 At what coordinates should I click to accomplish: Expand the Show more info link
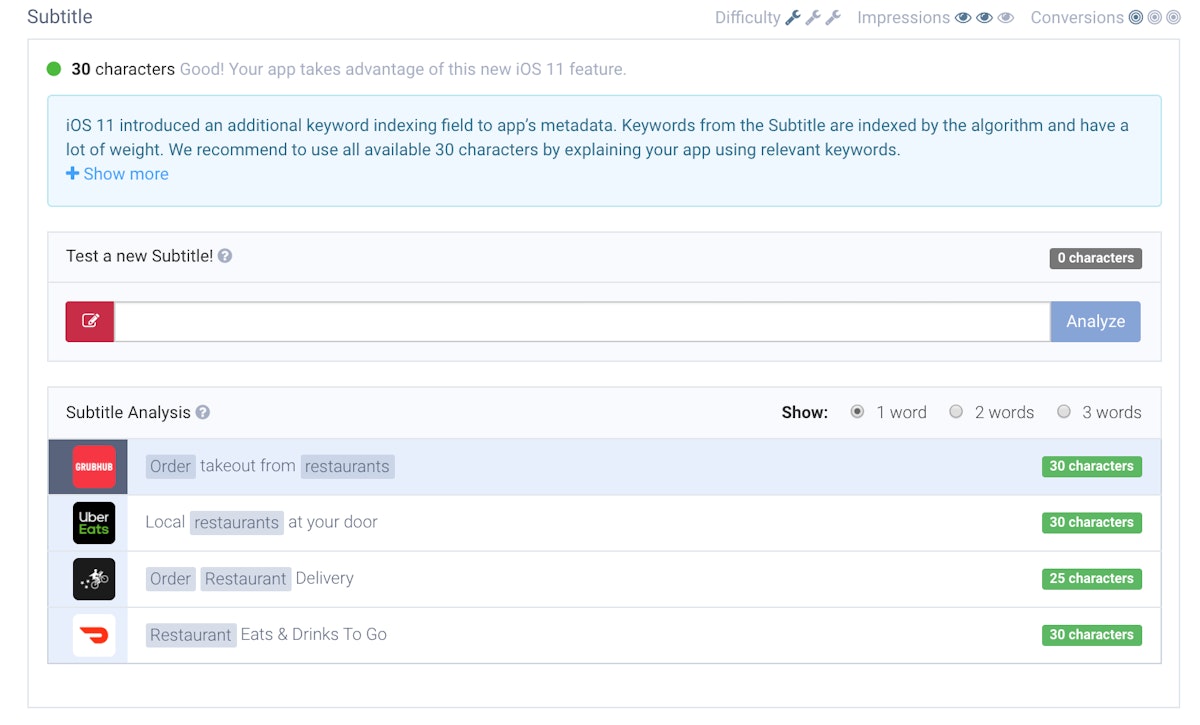[117, 174]
